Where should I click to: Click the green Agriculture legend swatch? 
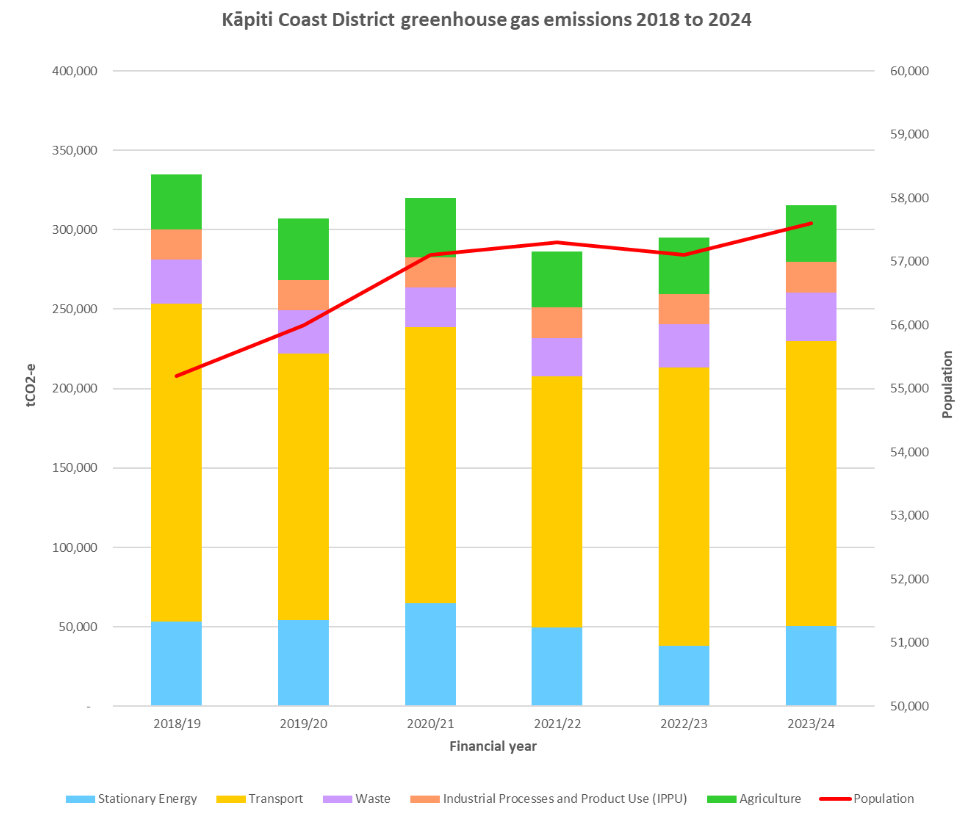pos(721,799)
